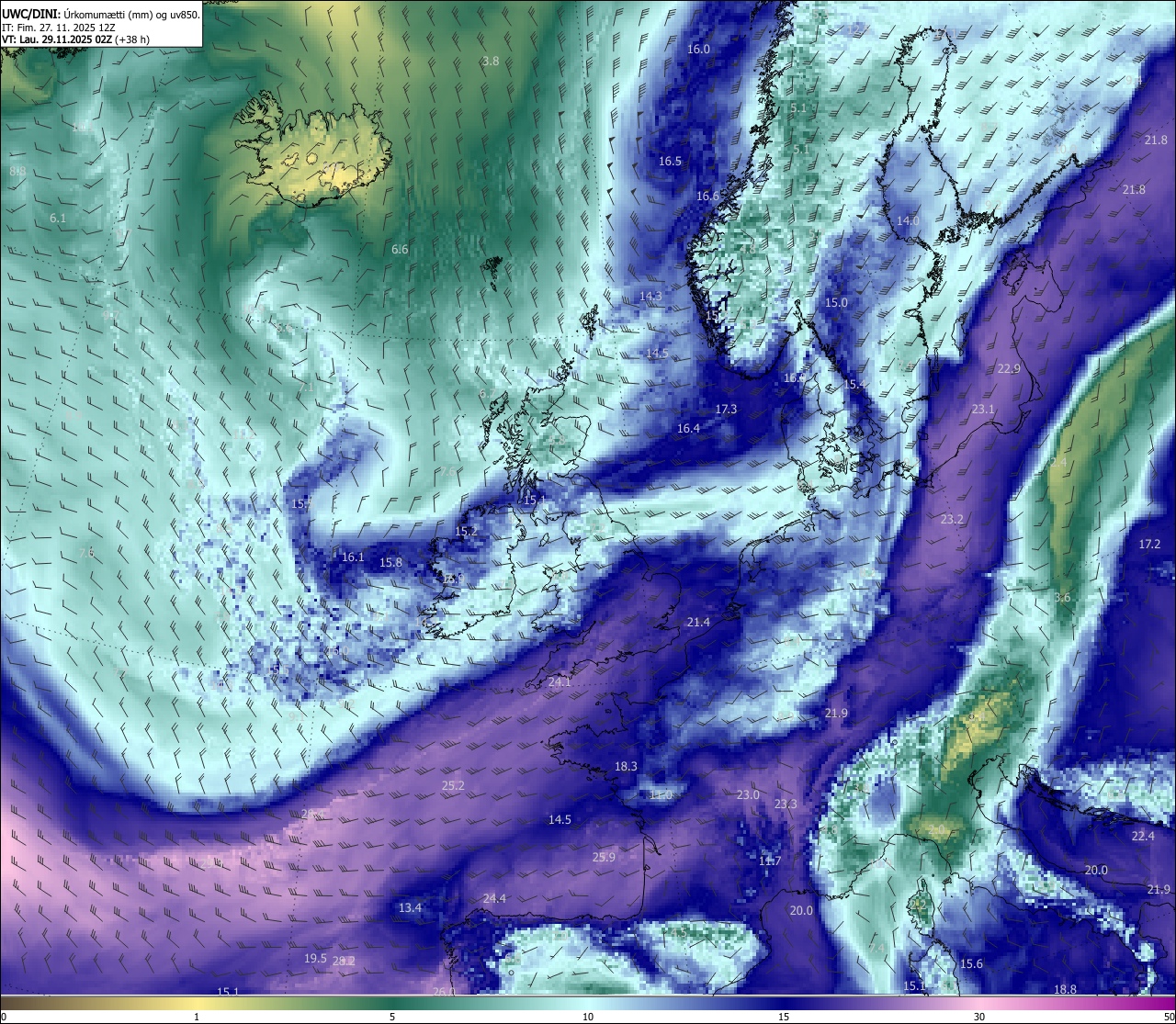Click the 21.4 value over England

[698, 622]
